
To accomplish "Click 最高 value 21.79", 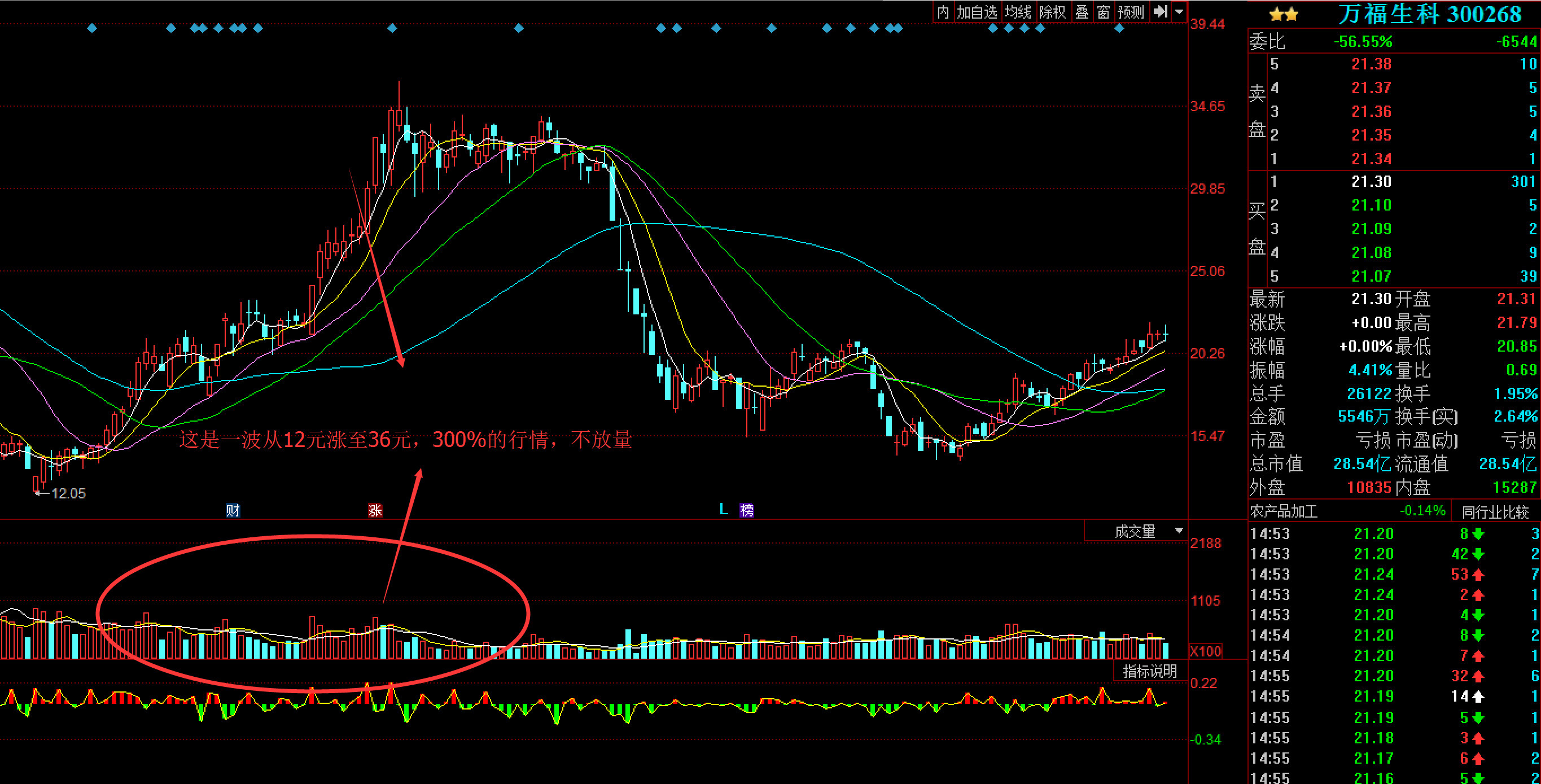I will click(1517, 322).
